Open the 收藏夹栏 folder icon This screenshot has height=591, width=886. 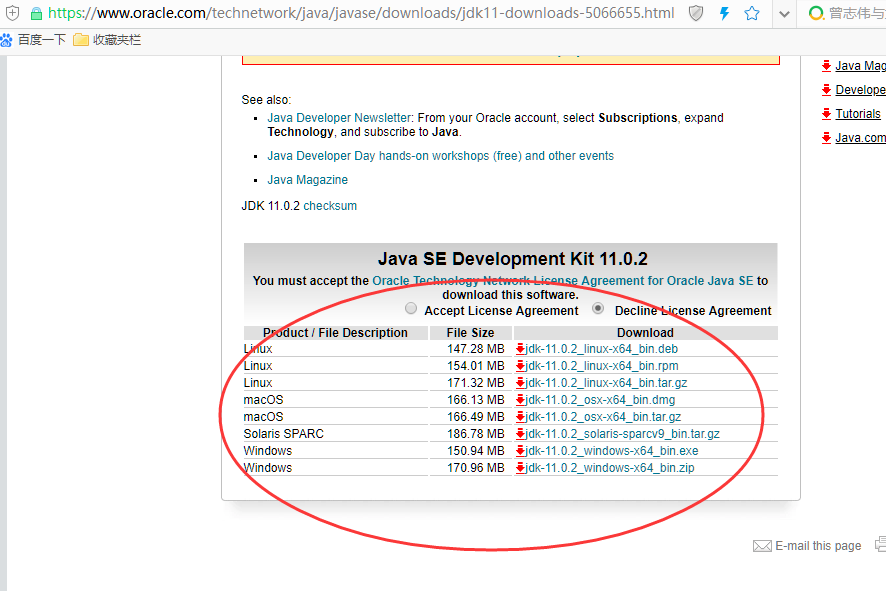coord(81,40)
